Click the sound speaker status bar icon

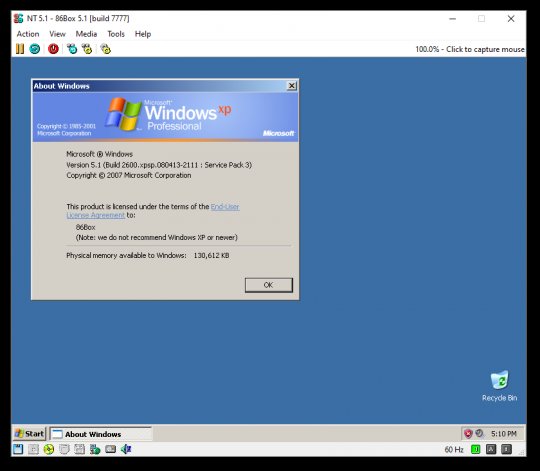(x=126, y=449)
